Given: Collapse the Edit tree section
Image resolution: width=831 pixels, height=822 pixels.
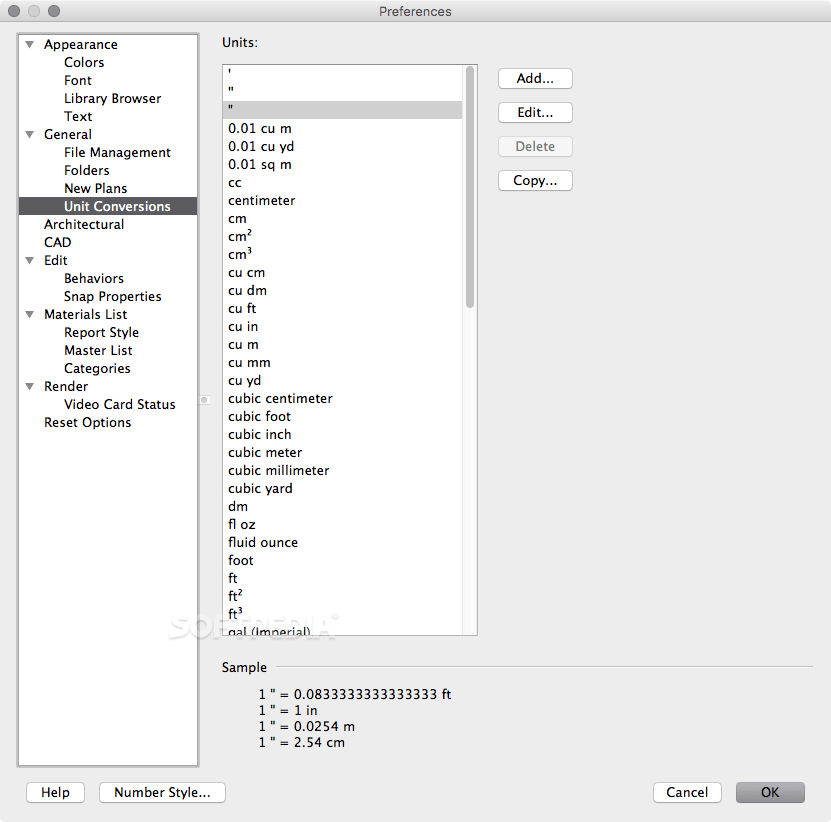Looking at the screenshot, I should tap(30, 261).
